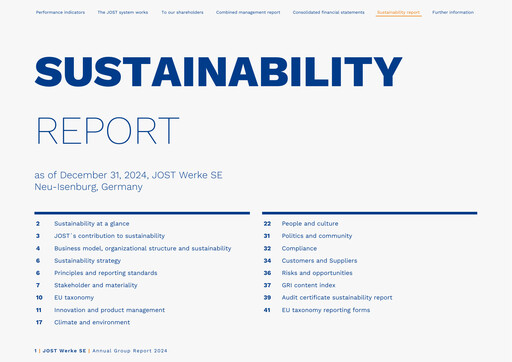Open the Further information tab
512x362 pixels.
(453, 12)
